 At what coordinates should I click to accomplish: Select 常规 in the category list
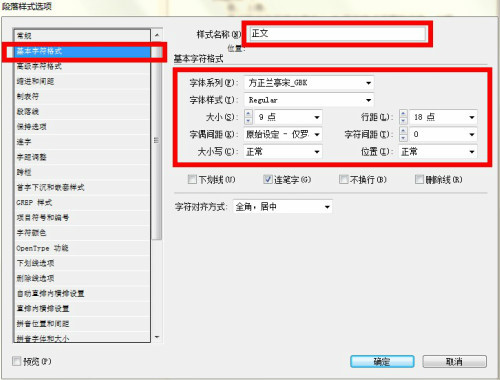[x=82, y=36]
